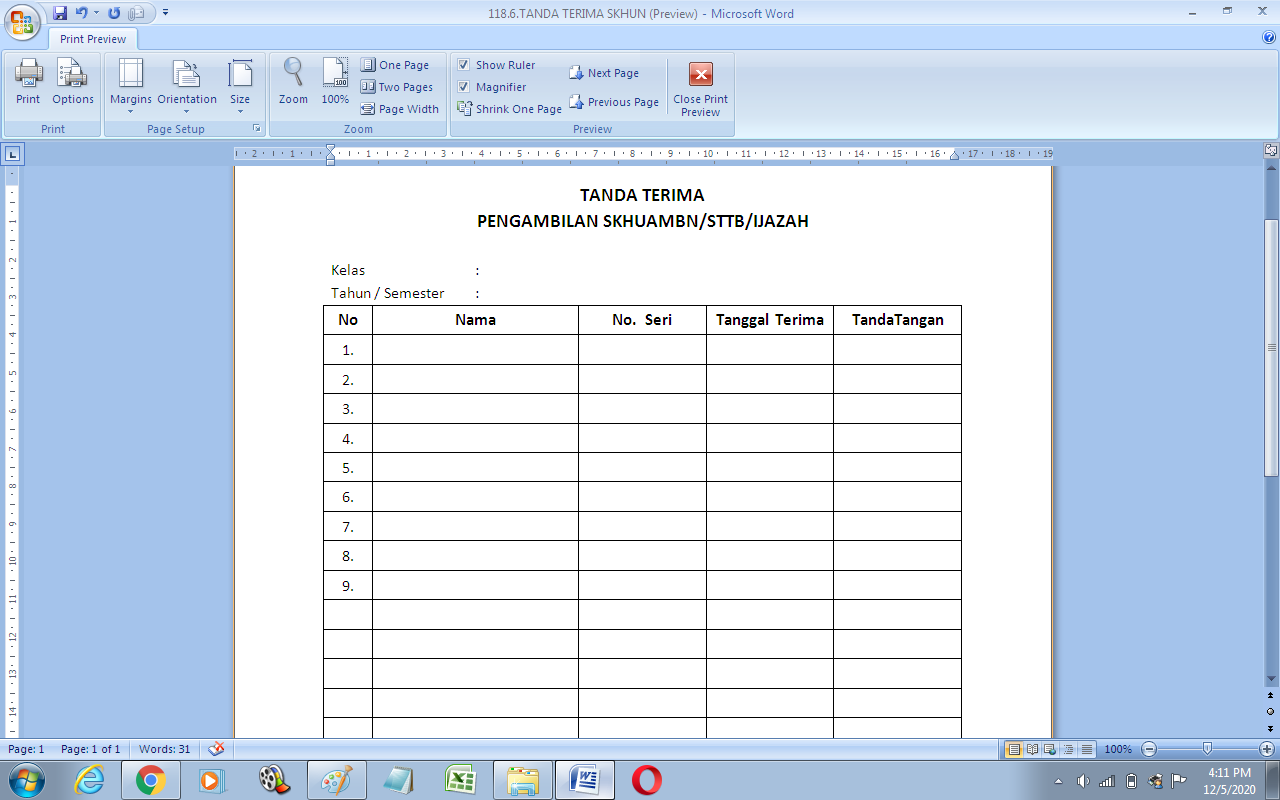The height and width of the screenshot is (800, 1280).
Task: Save the document from Quick Access Toolbar
Action: point(60,13)
